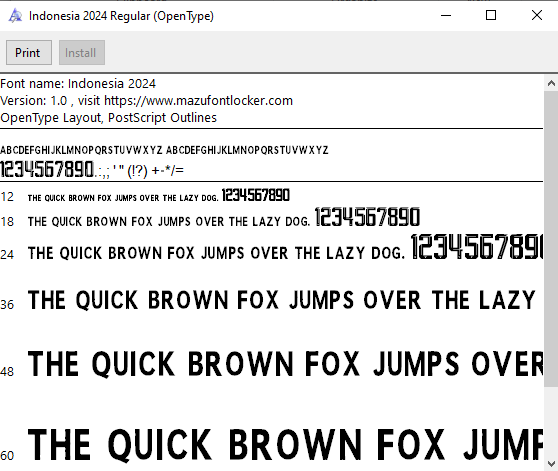Click the size 36 label
This screenshot has width=558, height=471.
[7, 305]
